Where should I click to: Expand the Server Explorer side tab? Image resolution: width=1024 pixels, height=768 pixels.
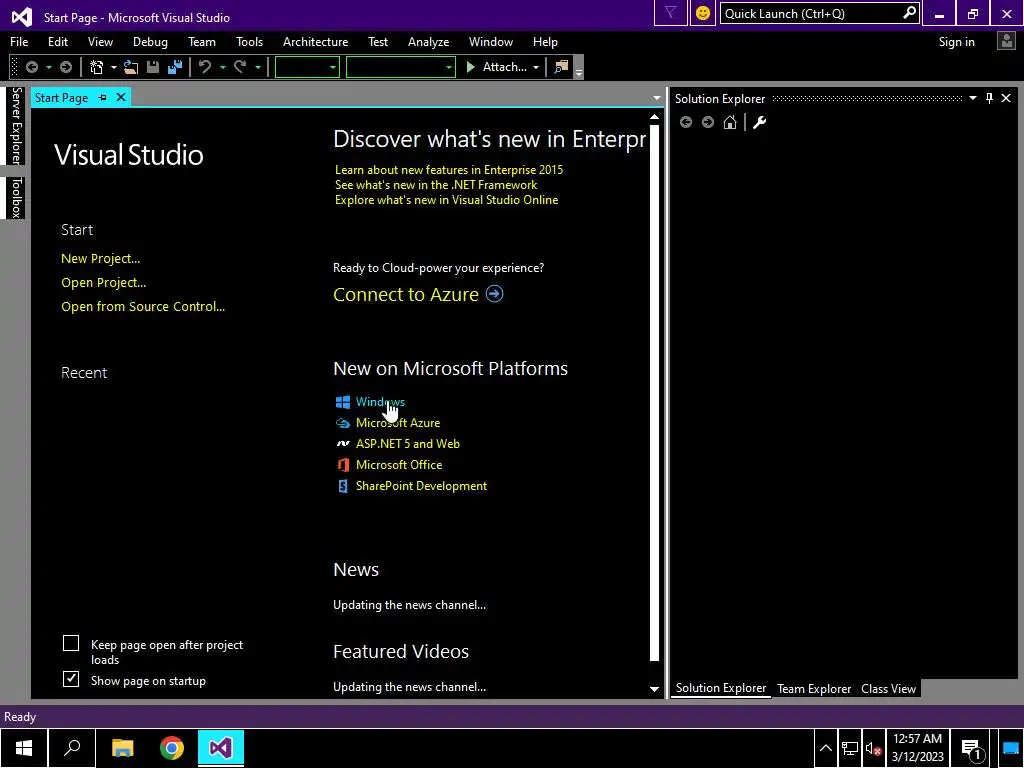16,125
